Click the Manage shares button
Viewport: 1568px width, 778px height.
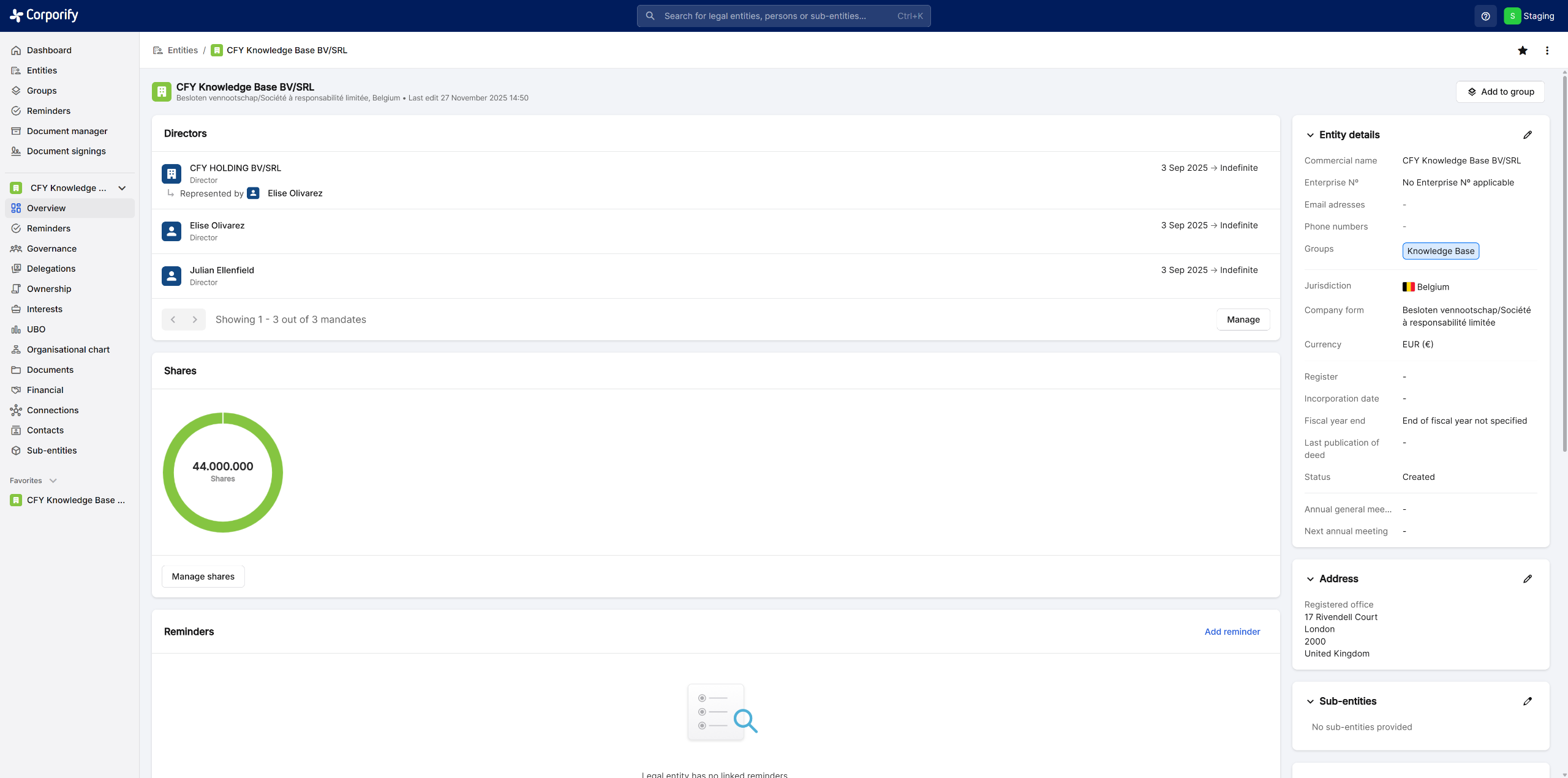pyautogui.click(x=203, y=577)
